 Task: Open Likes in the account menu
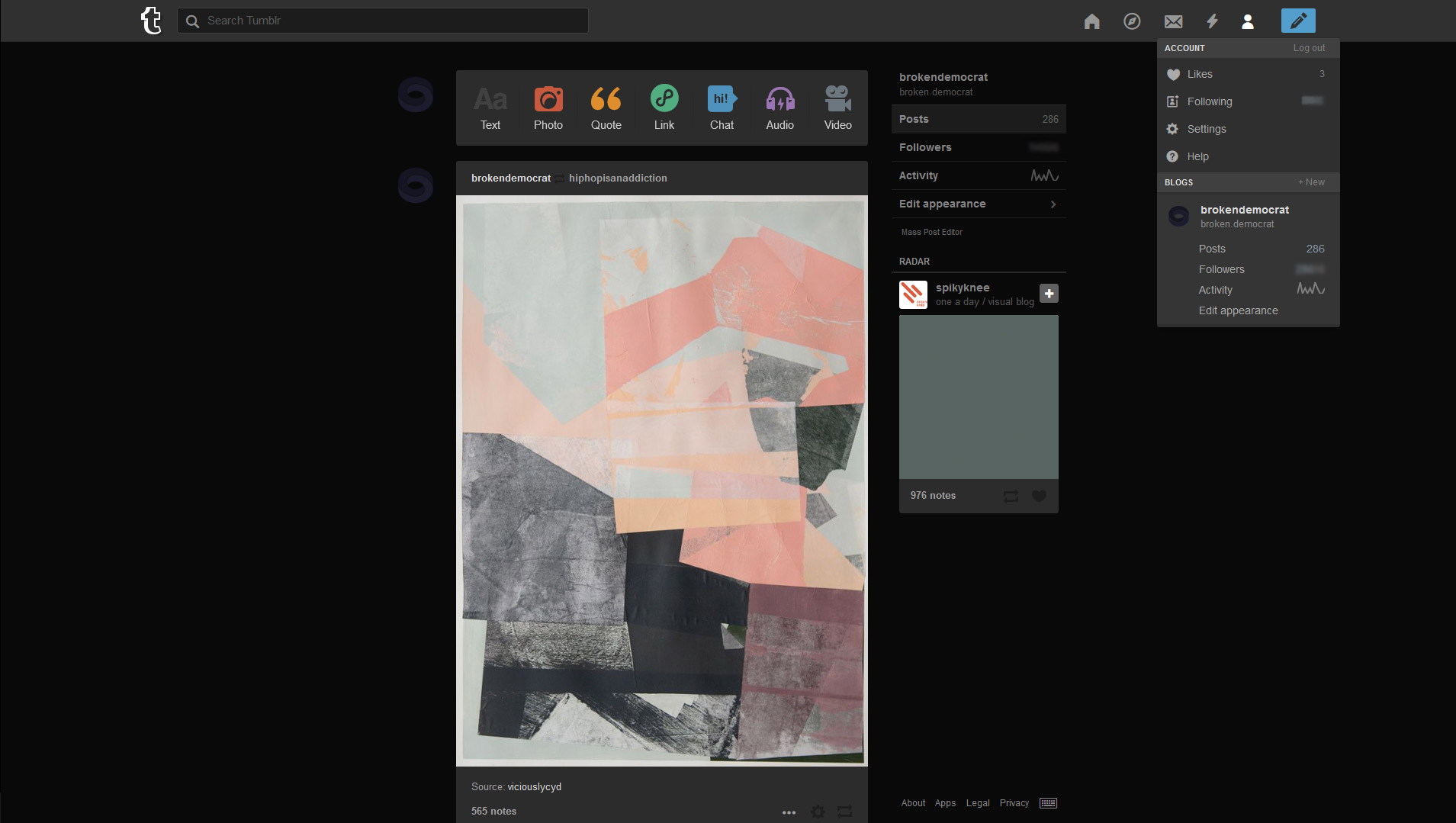click(1249, 74)
